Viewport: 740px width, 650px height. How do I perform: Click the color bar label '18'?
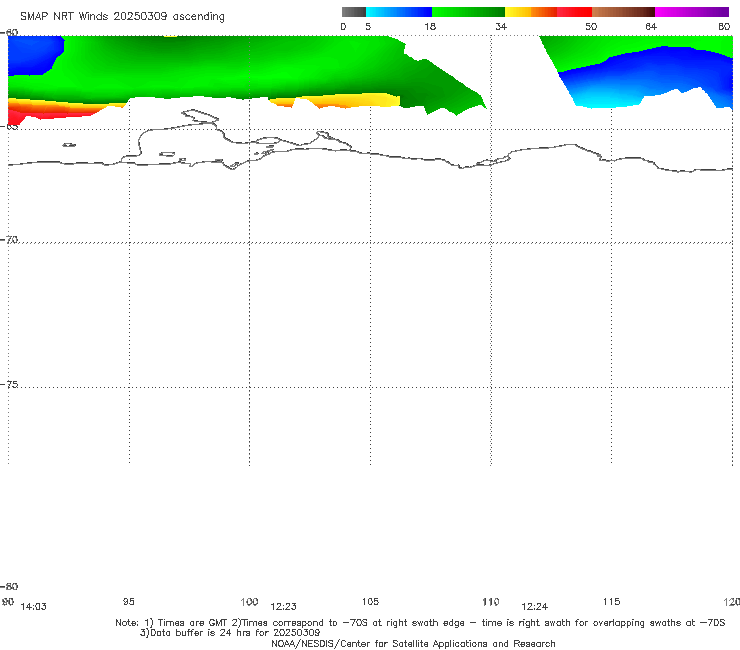(x=429, y=26)
